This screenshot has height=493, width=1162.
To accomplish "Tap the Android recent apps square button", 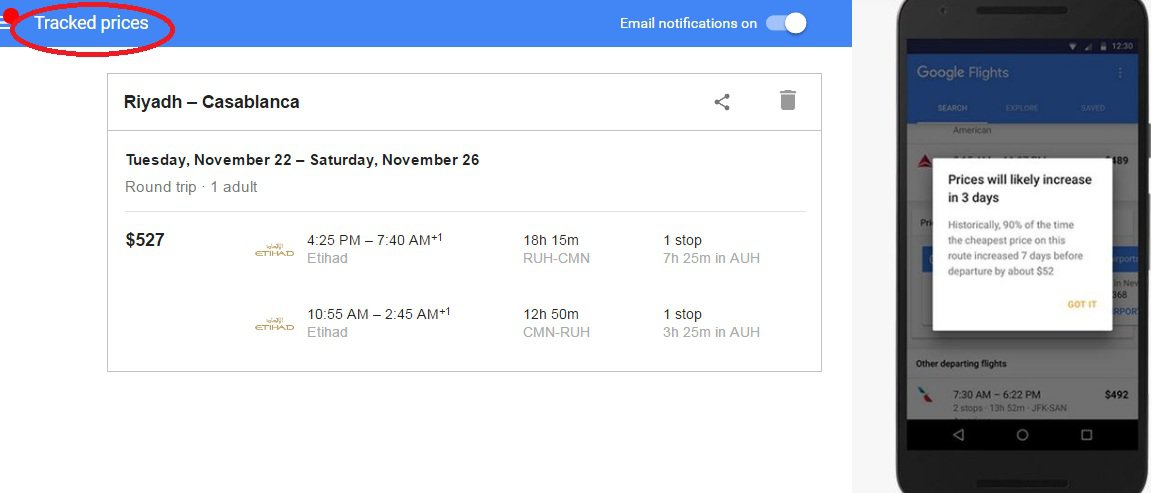I will tap(1087, 435).
